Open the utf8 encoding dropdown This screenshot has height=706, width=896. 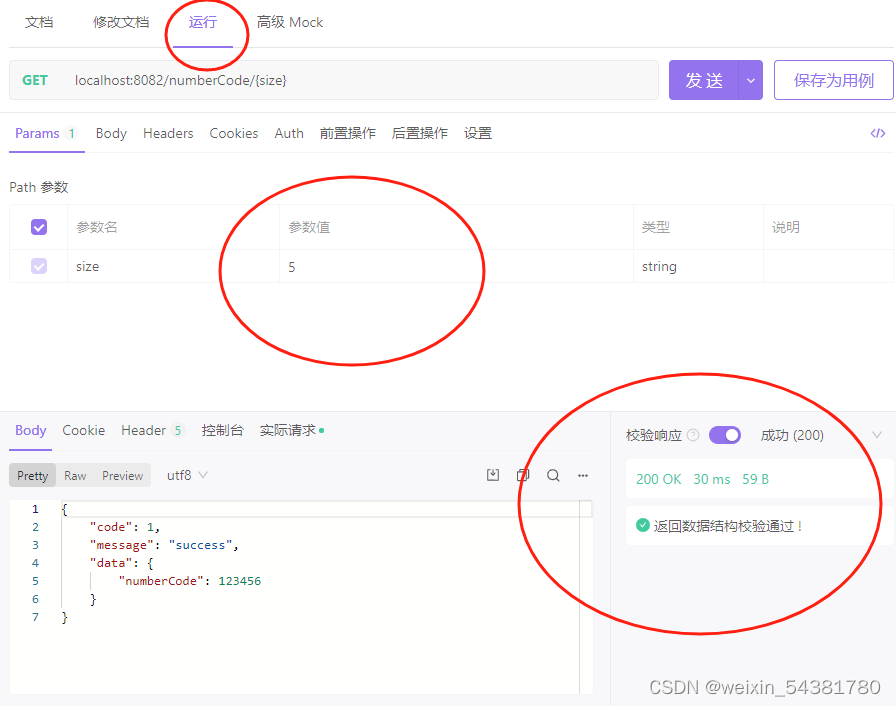186,475
